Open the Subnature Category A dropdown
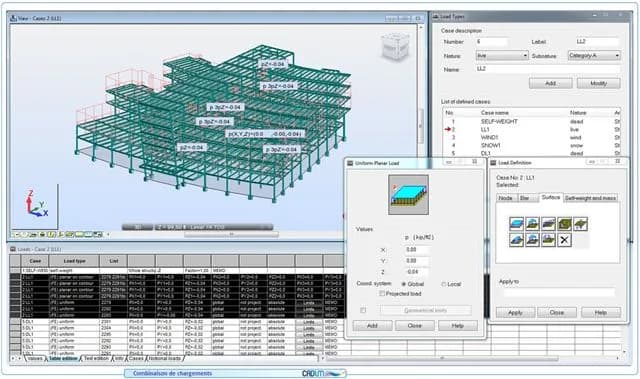This screenshot has height=379, width=640. point(594,55)
